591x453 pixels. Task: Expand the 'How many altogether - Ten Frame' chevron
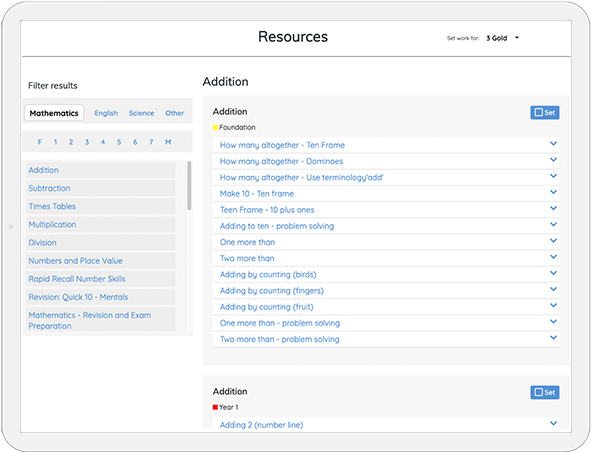[553, 144]
